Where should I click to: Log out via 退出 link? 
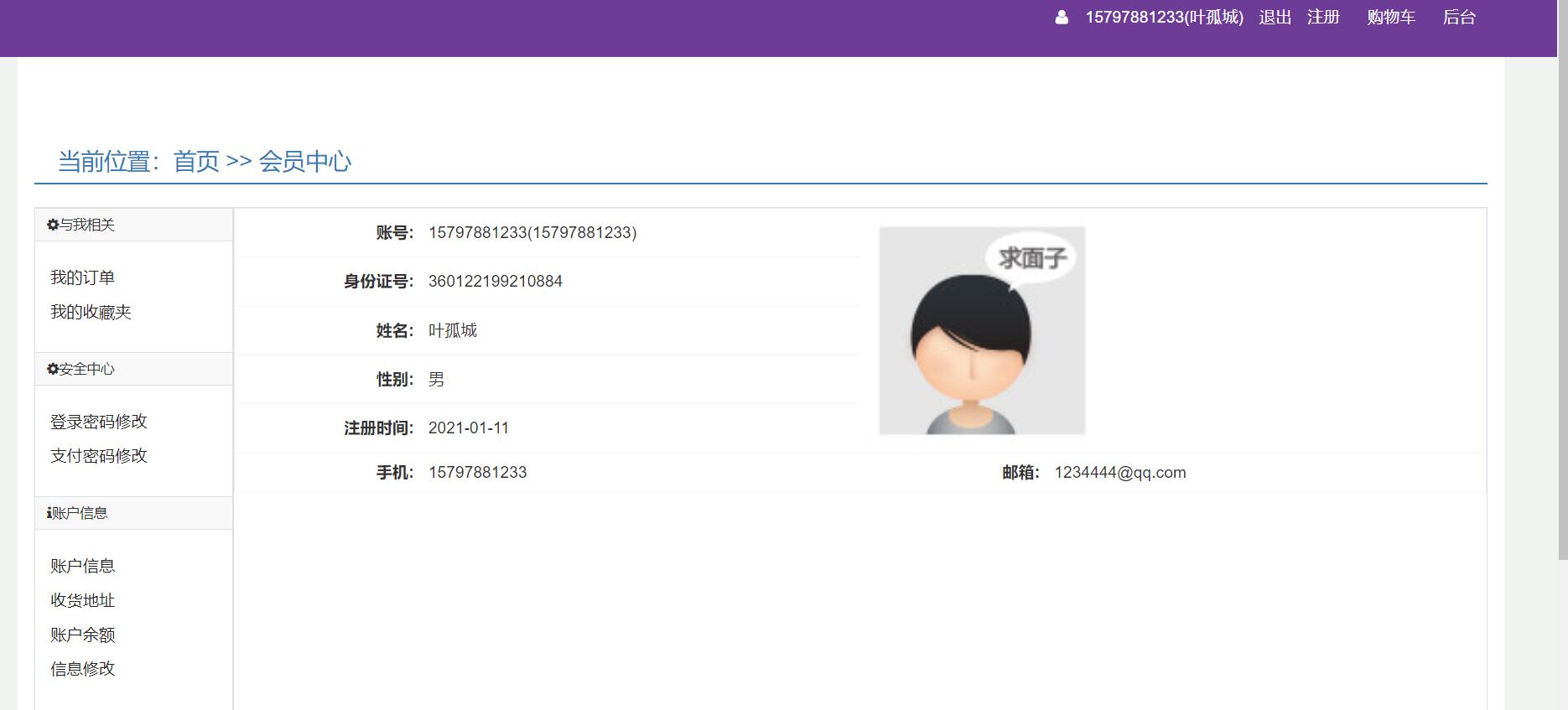point(1275,17)
